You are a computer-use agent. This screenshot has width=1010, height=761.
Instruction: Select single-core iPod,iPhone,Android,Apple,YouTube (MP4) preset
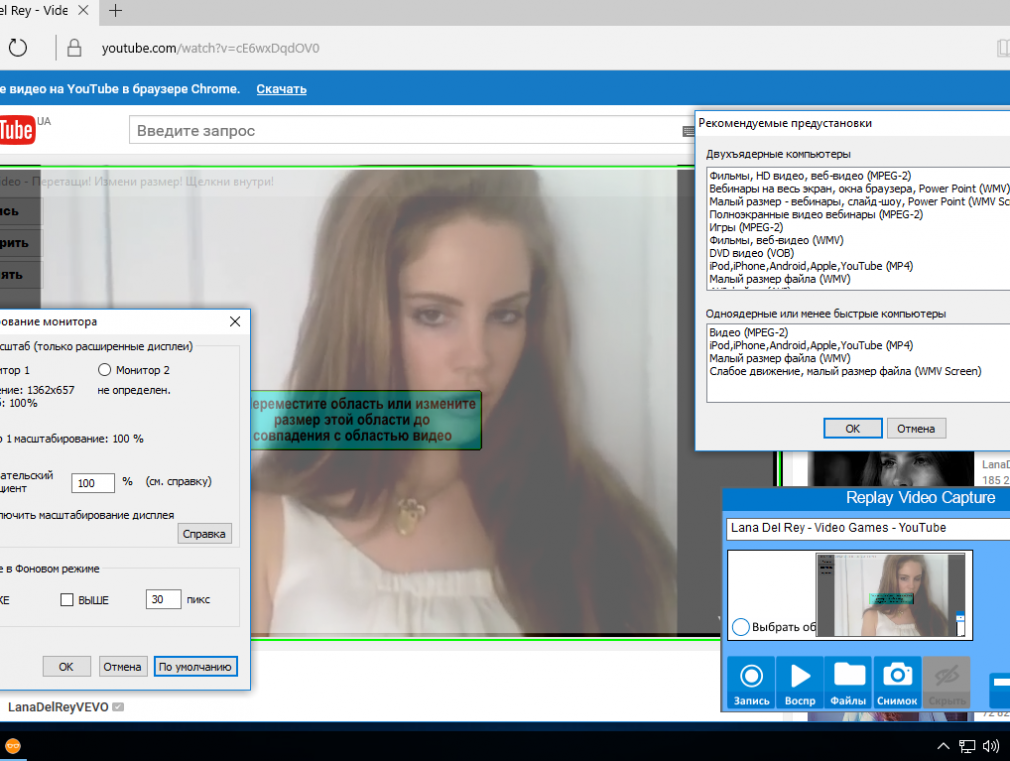click(x=811, y=345)
